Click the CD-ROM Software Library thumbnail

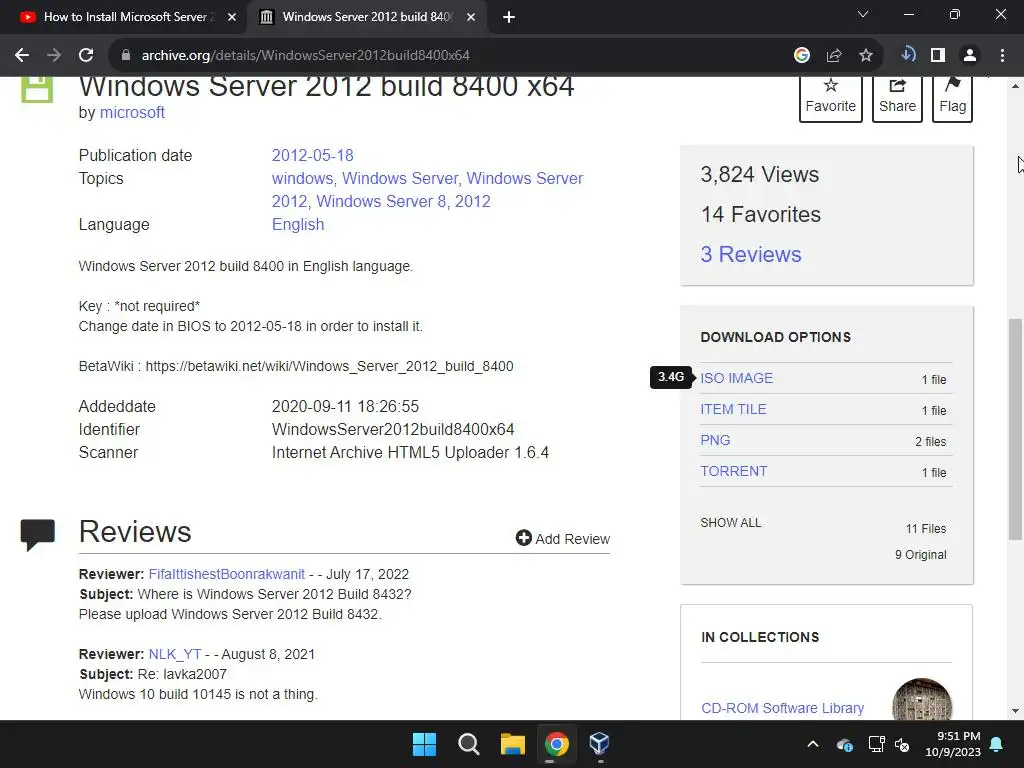(922, 700)
